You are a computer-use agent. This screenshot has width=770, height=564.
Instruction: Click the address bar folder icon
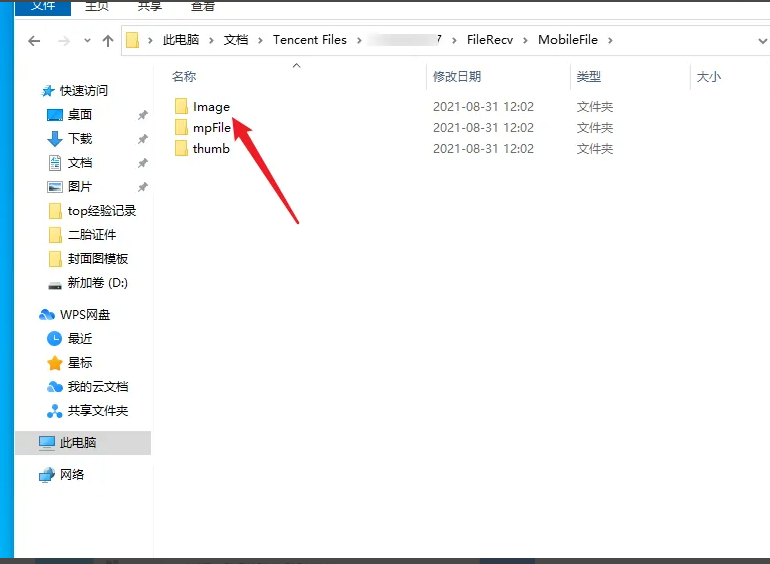133,40
